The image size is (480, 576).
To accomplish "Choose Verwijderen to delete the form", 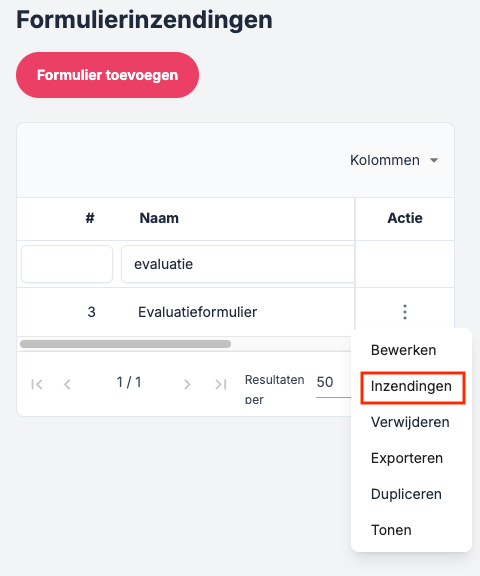I will 411,422.
